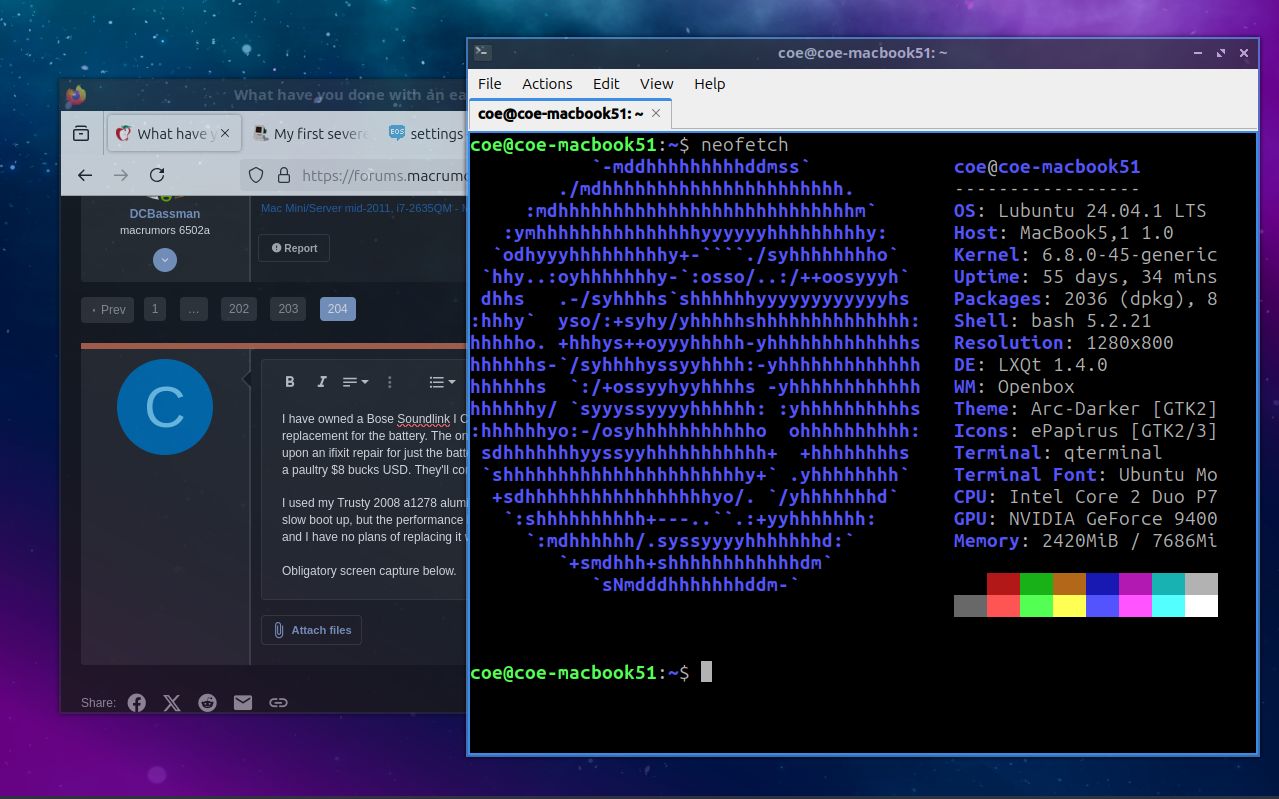
Task: Go to thread page 202
Action: tap(239, 309)
